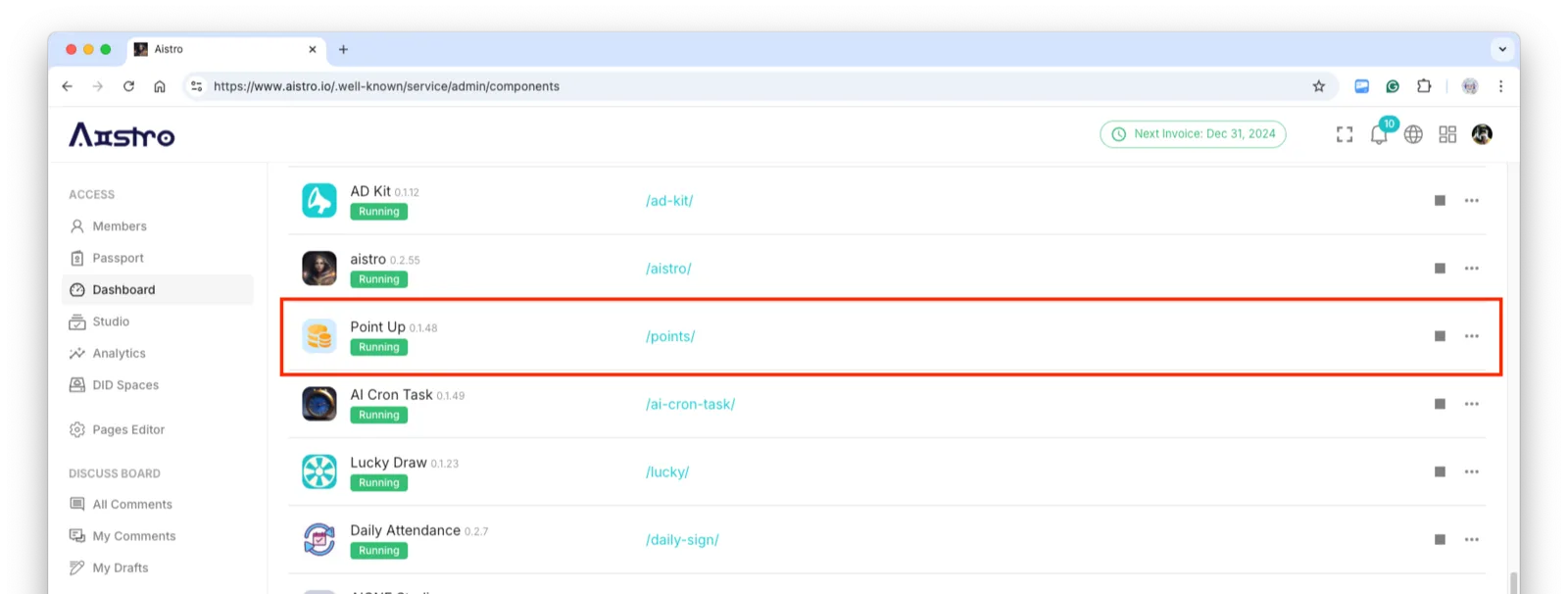Open the /aistro/ mount path link
The image size is (1568, 594).
[x=668, y=269]
